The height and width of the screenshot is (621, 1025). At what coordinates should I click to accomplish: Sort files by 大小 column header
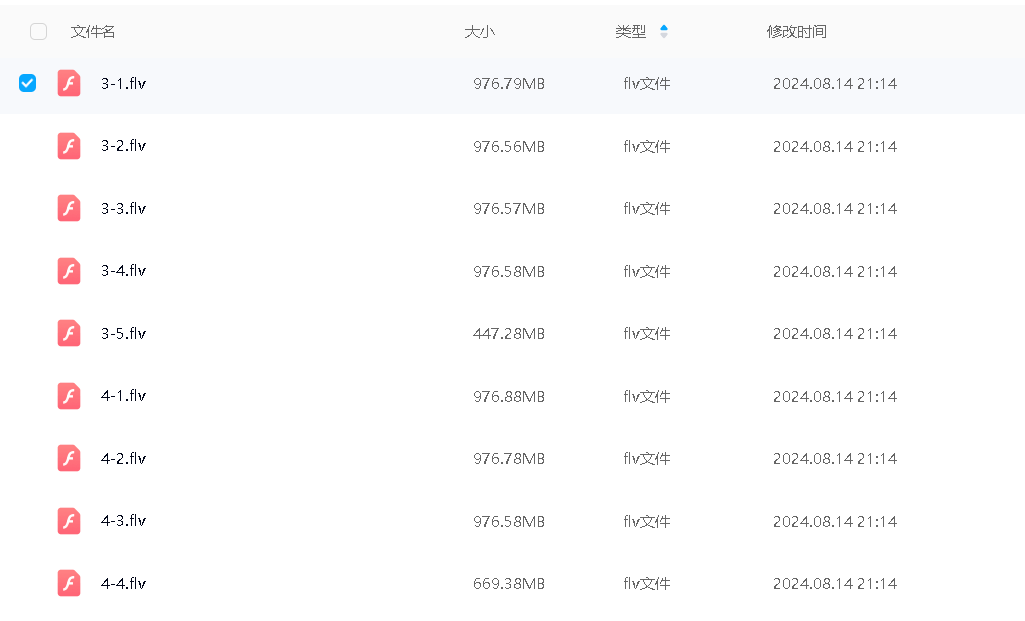(x=479, y=32)
